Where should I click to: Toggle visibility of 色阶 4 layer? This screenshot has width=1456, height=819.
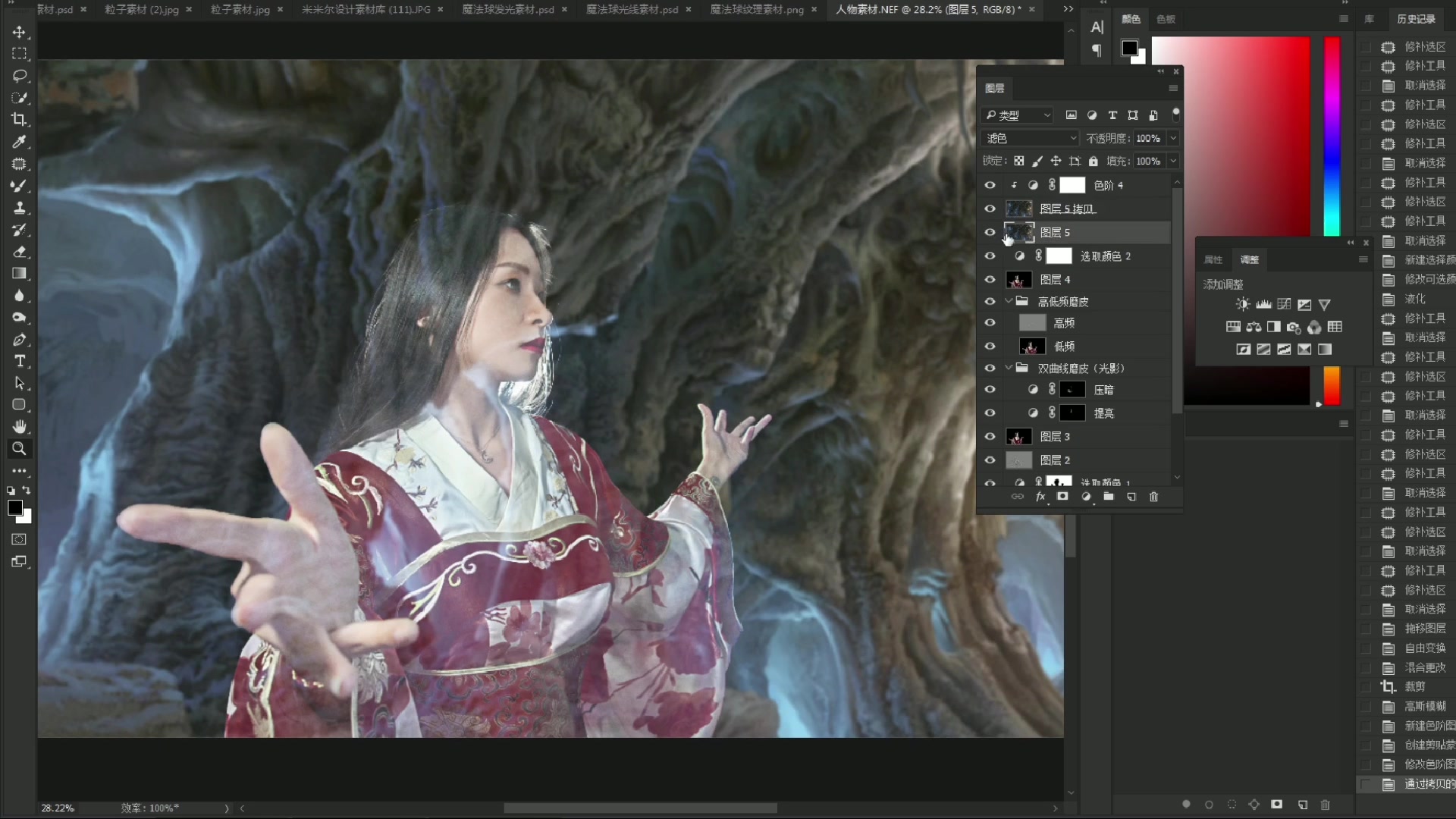(x=990, y=185)
